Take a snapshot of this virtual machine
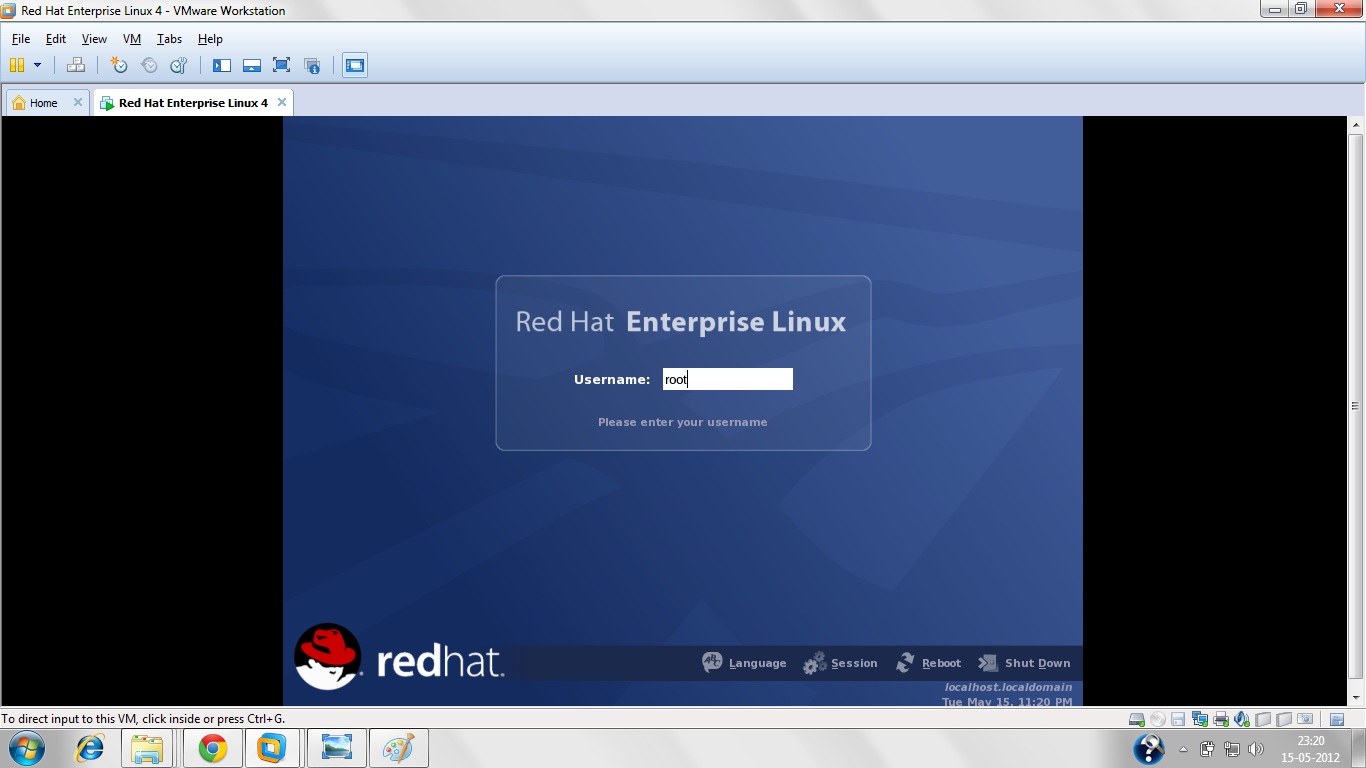1366x768 pixels. pyautogui.click(x=119, y=65)
